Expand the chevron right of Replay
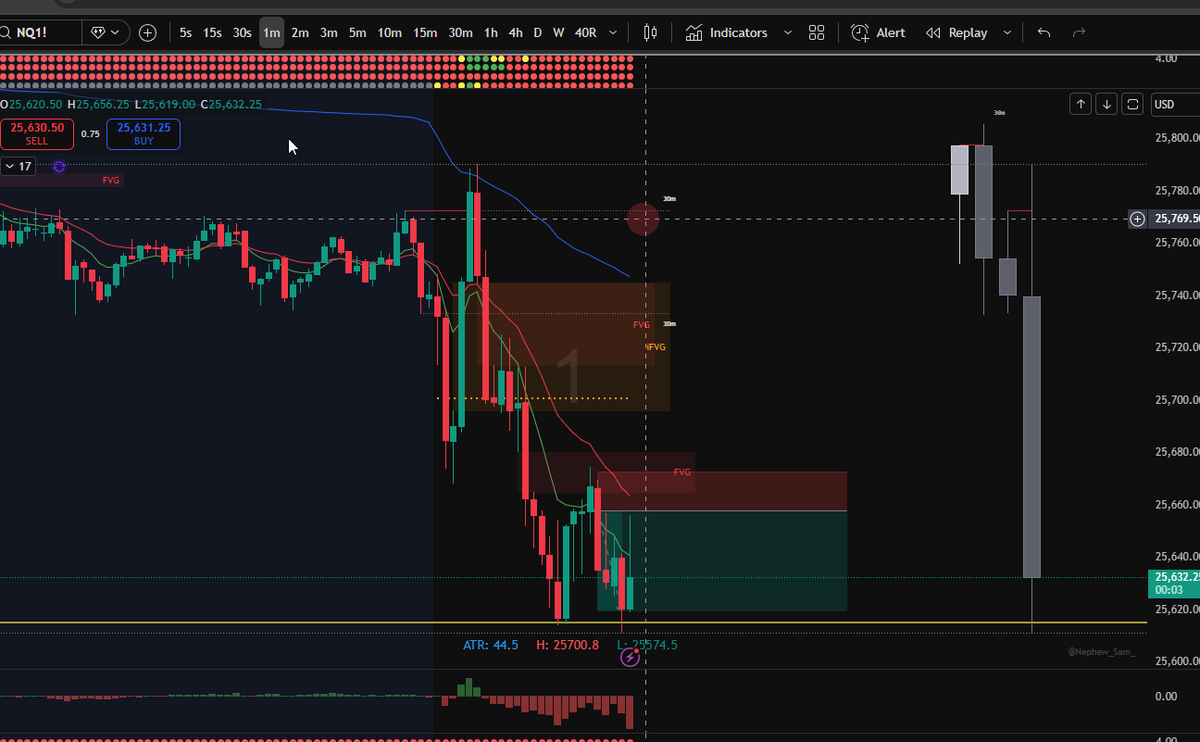This screenshot has width=1200, height=742. (1006, 33)
